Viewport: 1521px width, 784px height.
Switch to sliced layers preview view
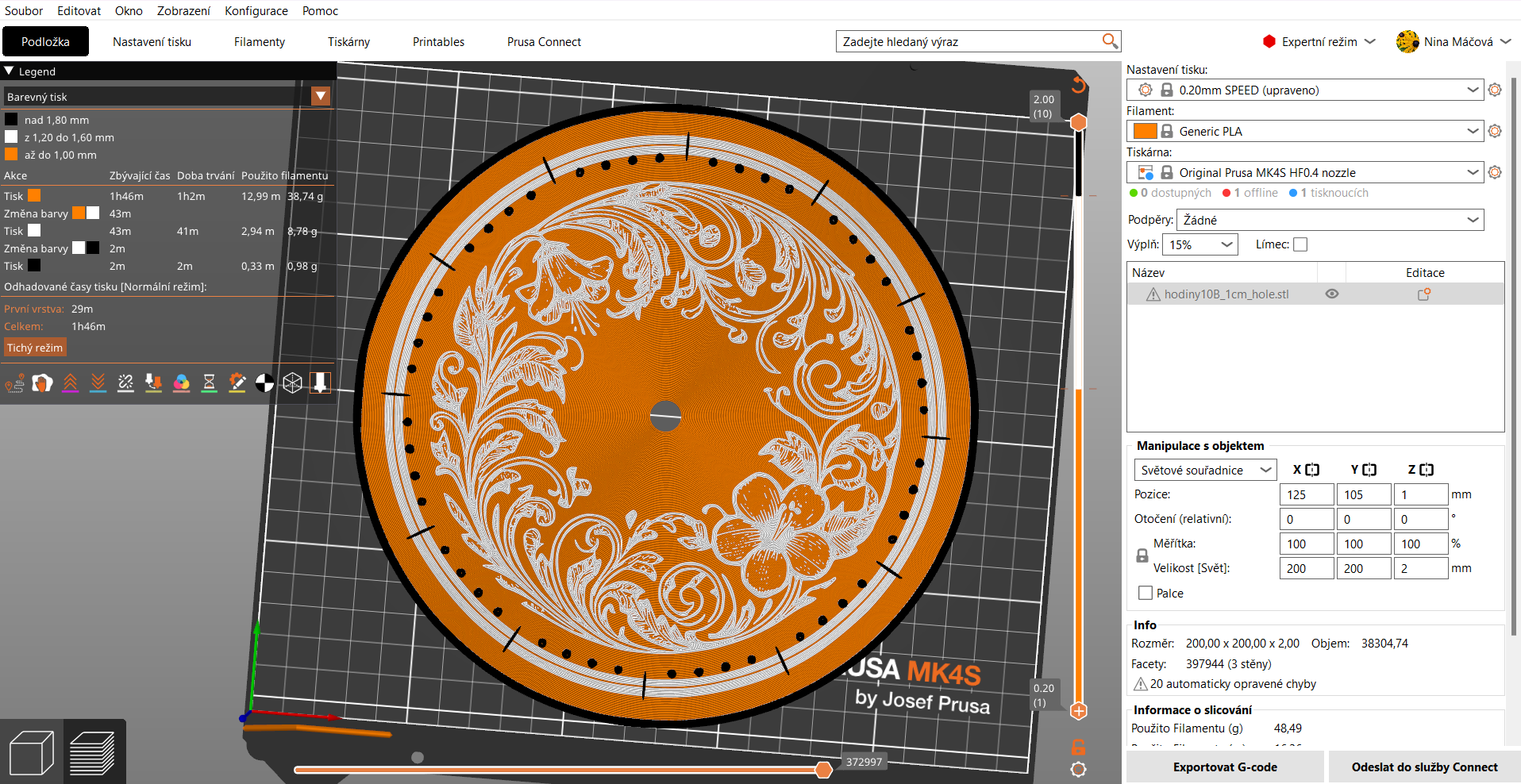coord(93,752)
